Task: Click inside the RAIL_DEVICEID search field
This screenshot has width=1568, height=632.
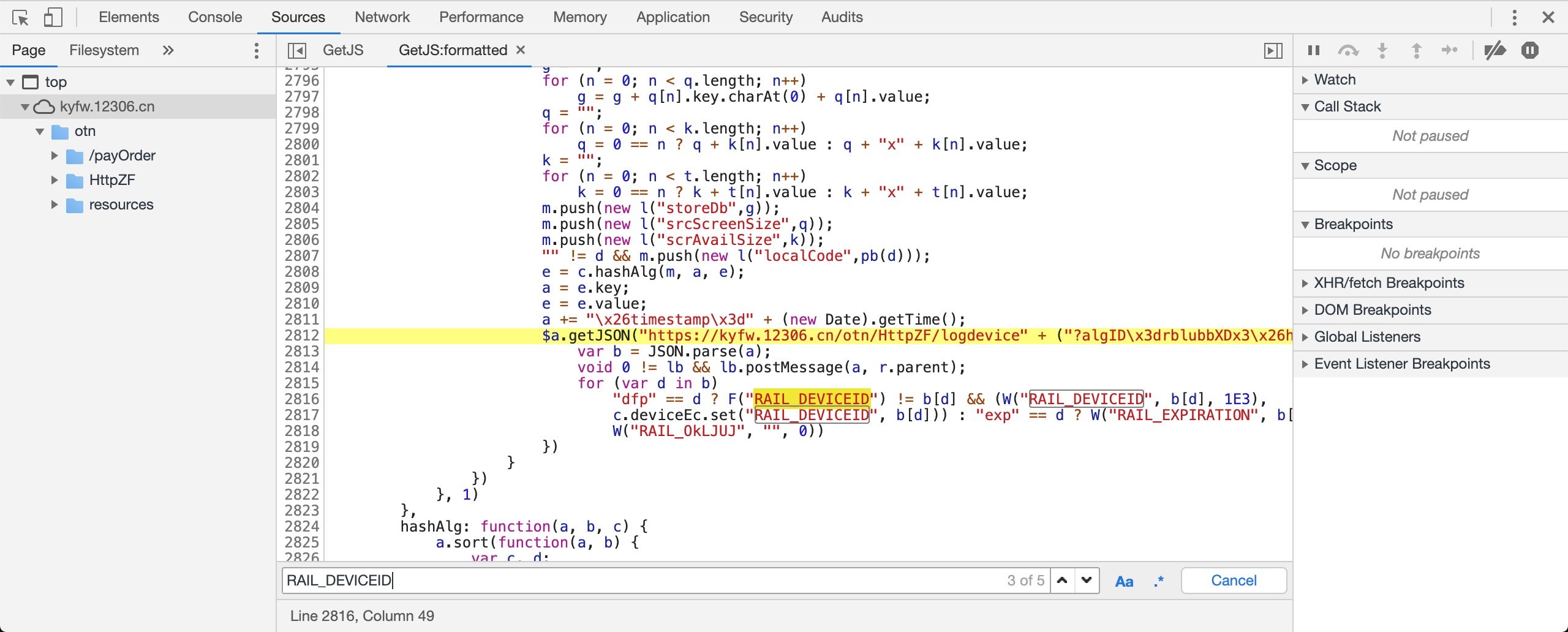Action: (612, 581)
